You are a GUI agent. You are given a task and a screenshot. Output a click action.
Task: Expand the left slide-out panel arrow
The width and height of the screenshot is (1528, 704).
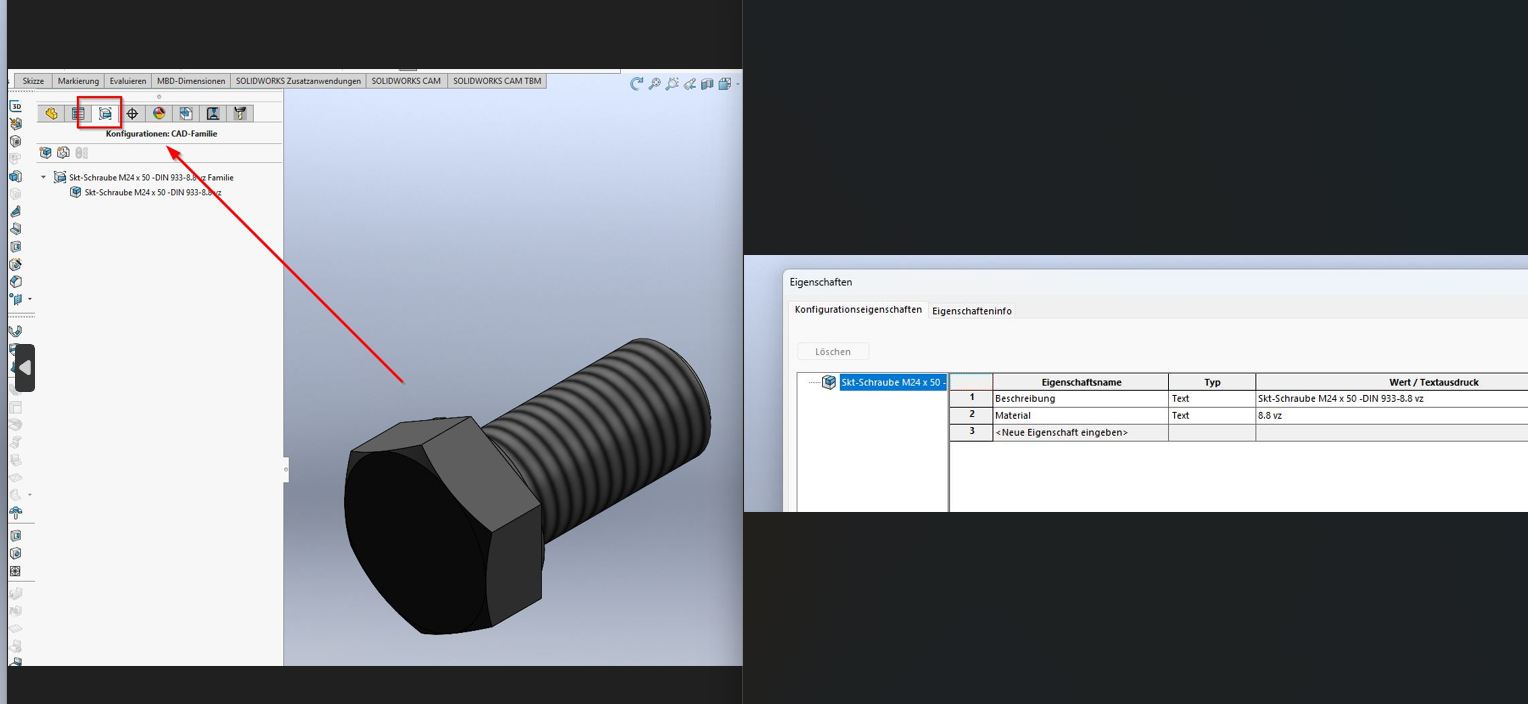25,368
